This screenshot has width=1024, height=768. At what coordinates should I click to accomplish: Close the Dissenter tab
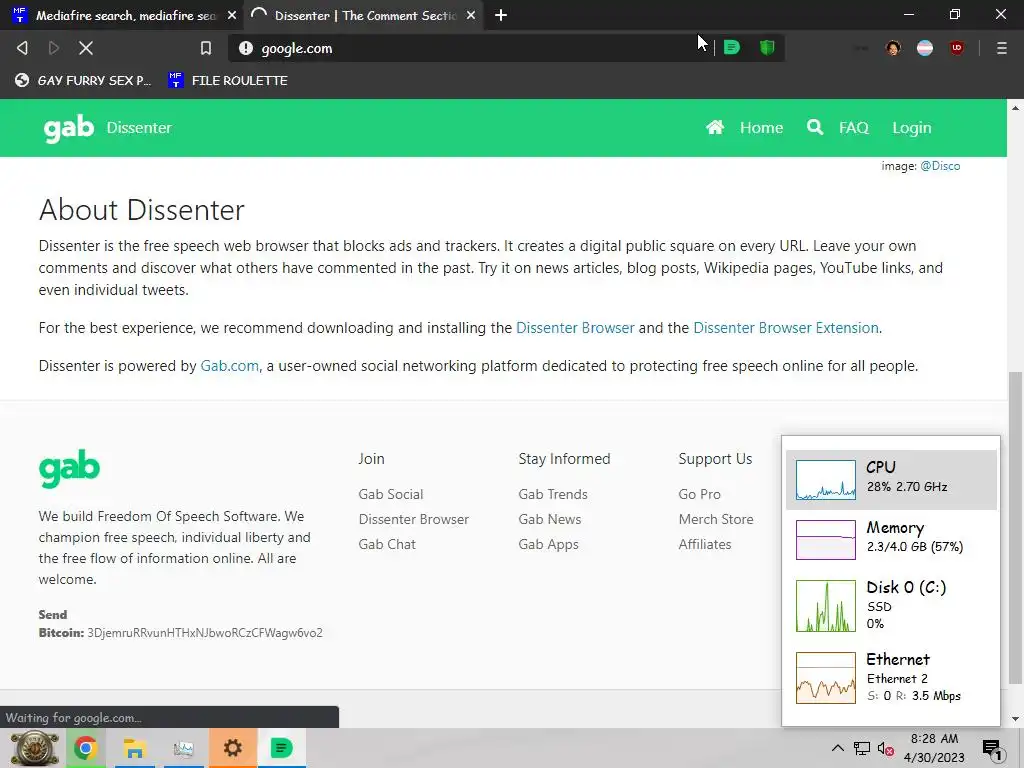coord(471,15)
